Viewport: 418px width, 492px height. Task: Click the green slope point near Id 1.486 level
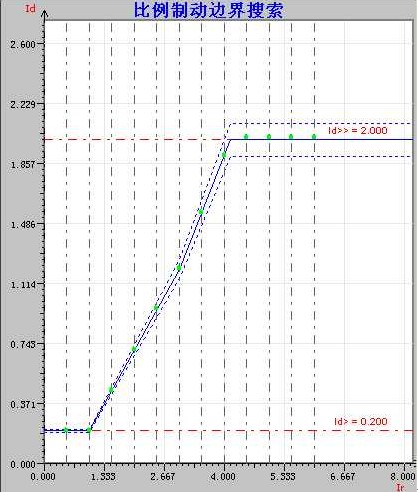pos(201,212)
